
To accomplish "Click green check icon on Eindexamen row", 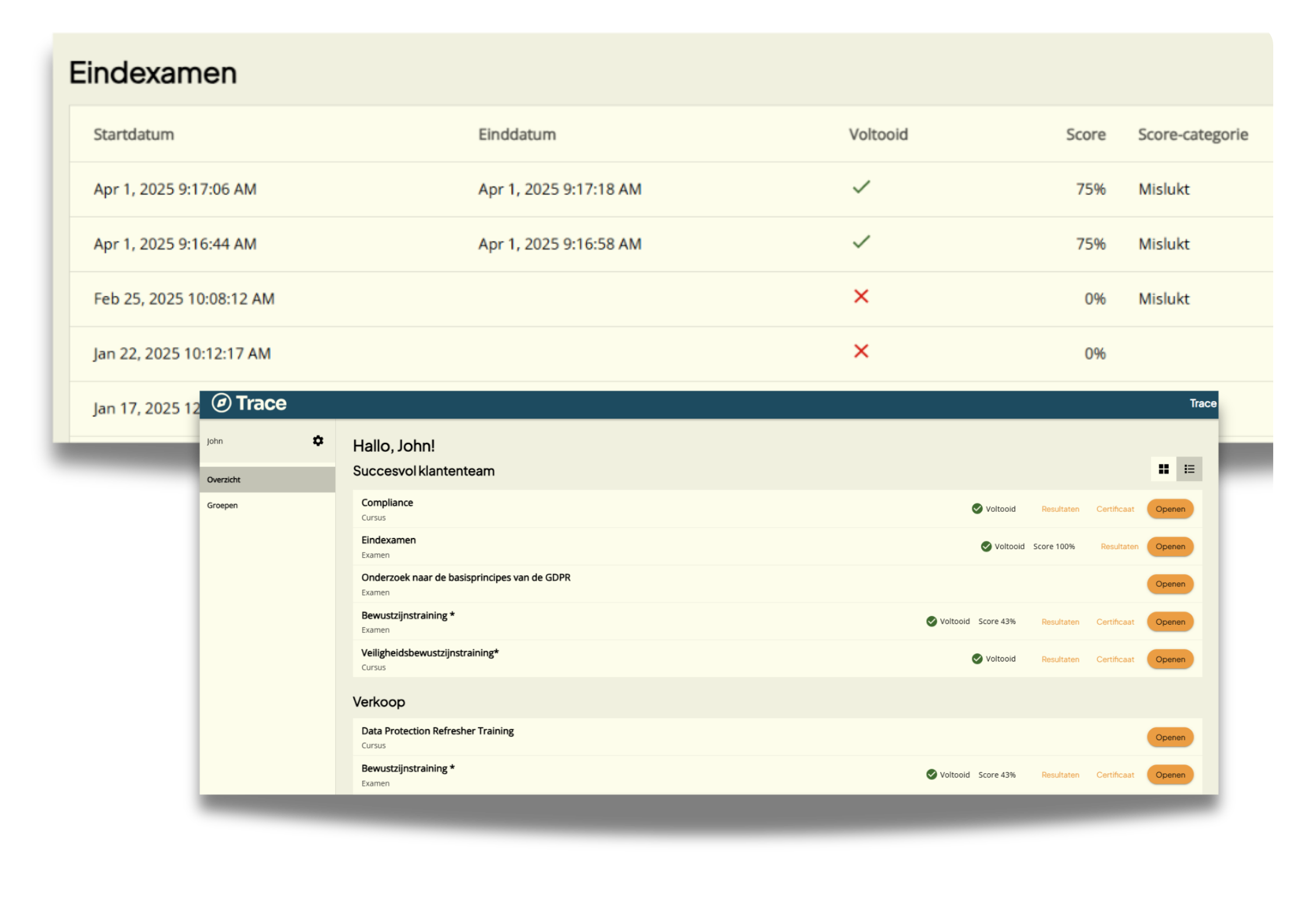I will (x=986, y=546).
